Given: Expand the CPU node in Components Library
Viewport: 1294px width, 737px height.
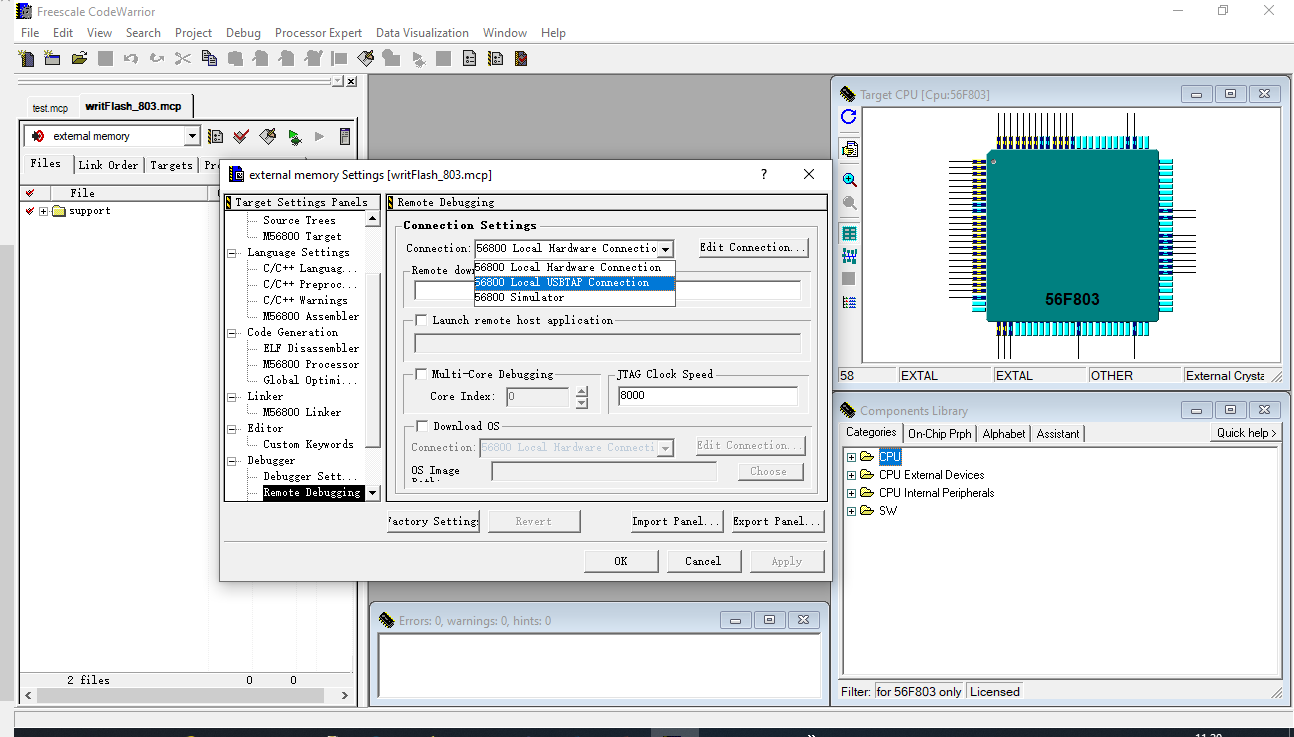Looking at the screenshot, I should click(x=852, y=457).
